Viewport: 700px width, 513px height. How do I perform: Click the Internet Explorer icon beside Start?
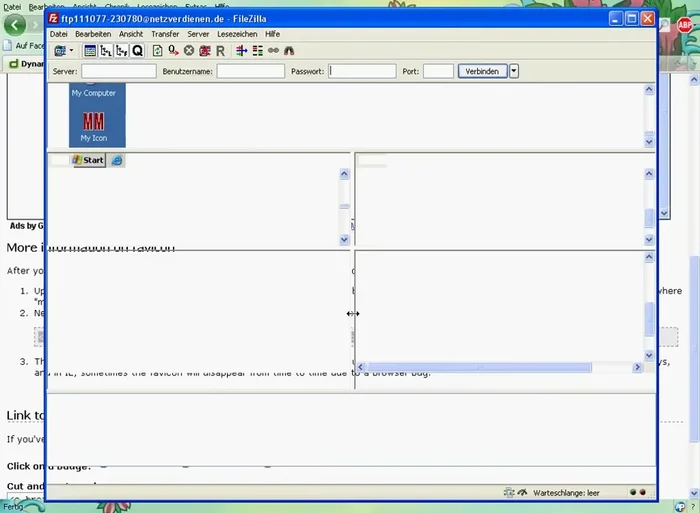[117, 161]
